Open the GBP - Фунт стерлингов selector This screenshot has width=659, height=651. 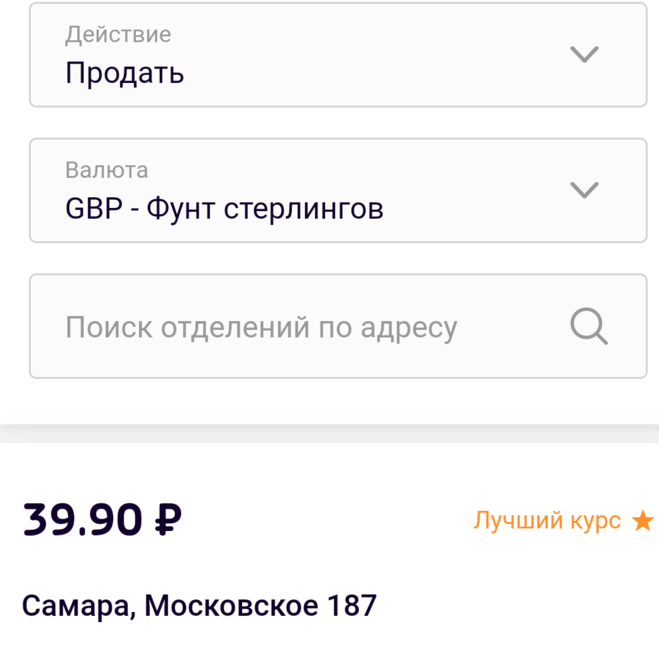[x=338, y=190]
